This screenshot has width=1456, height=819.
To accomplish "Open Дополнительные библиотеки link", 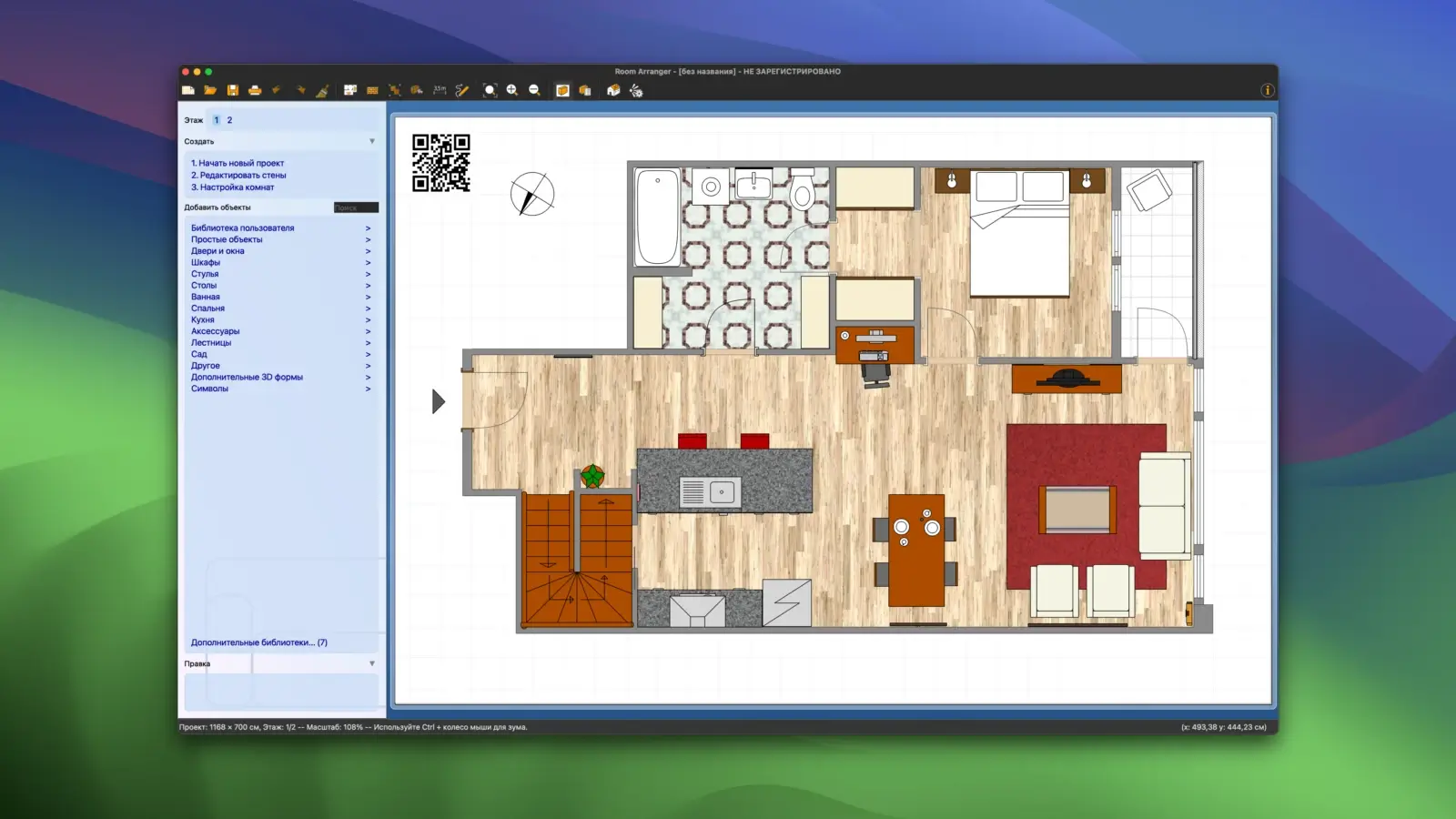I will tap(258, 642).
